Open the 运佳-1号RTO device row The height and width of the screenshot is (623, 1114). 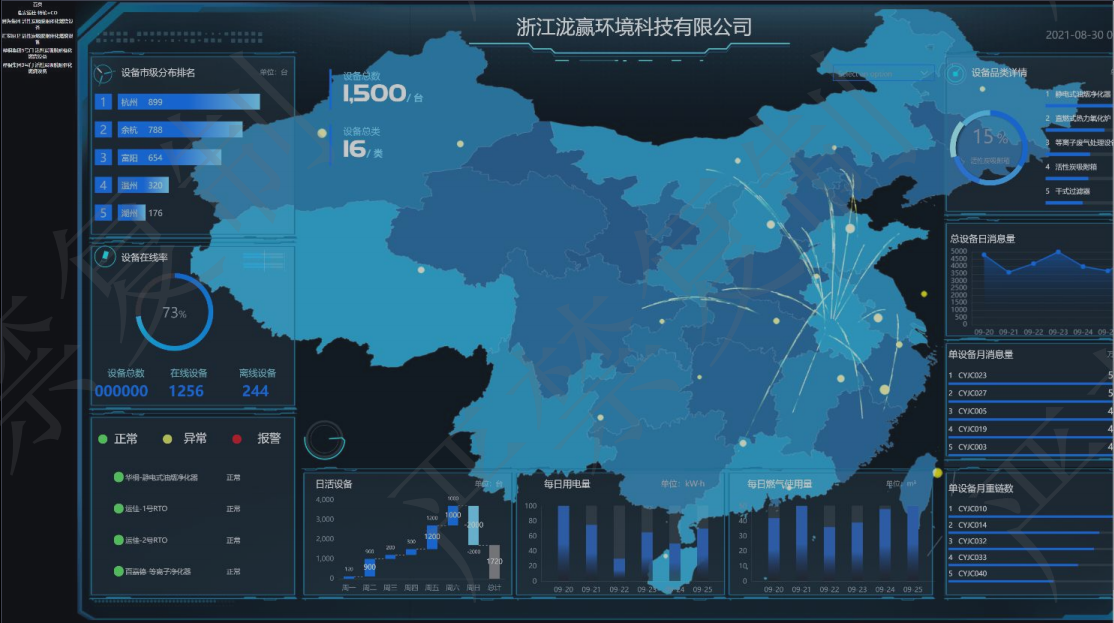[x=178, y=509]
